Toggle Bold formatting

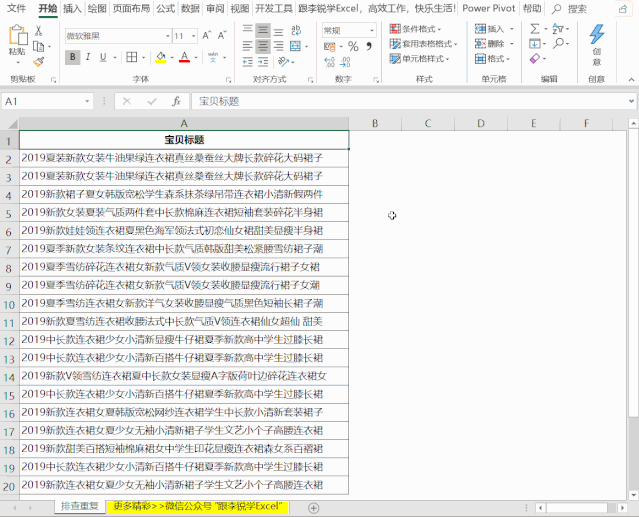click(x=73, y=57)
